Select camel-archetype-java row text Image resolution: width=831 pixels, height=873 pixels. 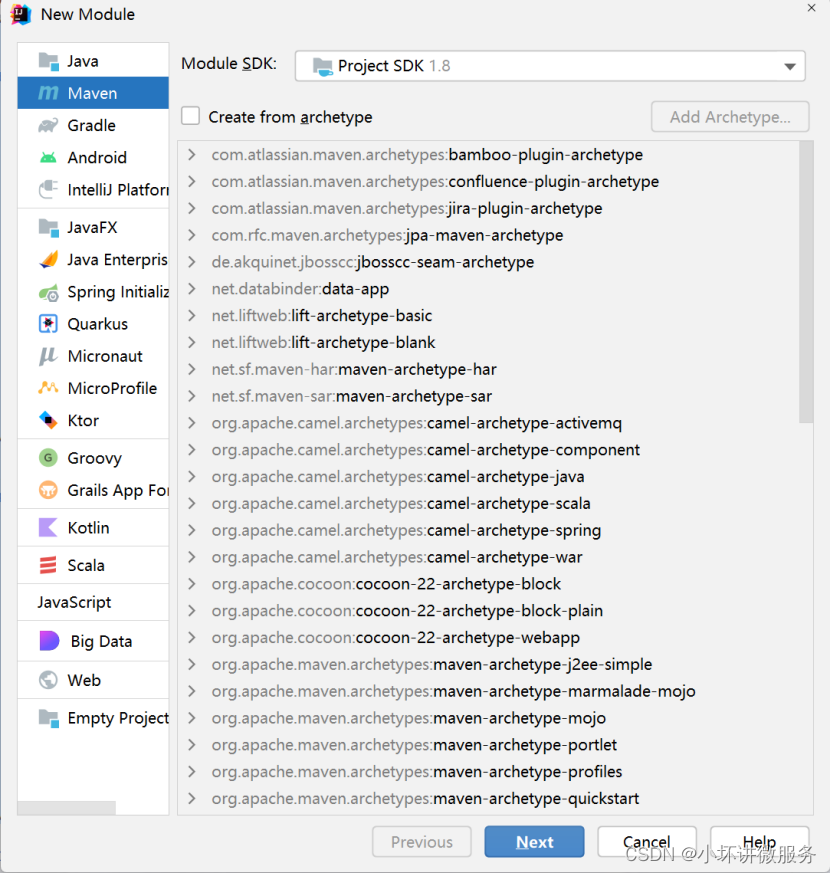[398, 477]
